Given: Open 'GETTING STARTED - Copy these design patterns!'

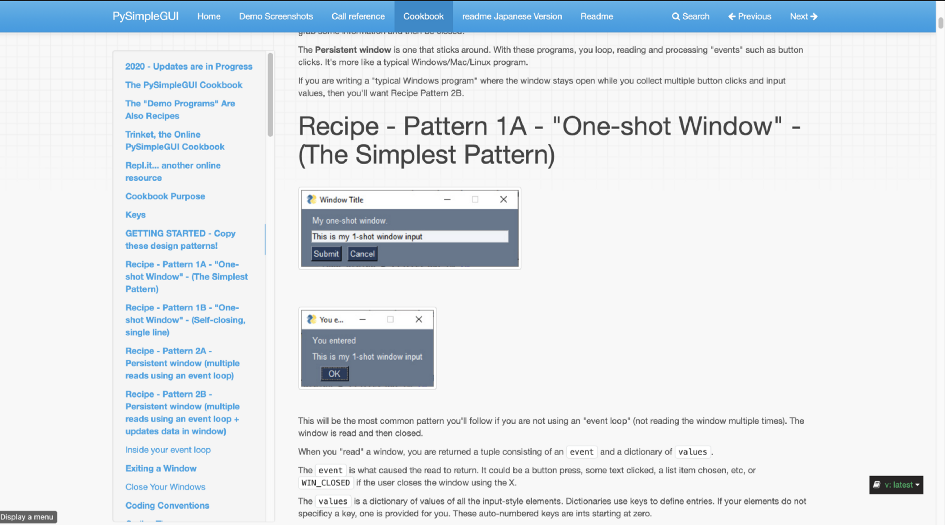Looking at the screenshot, I should coord(180,239).
